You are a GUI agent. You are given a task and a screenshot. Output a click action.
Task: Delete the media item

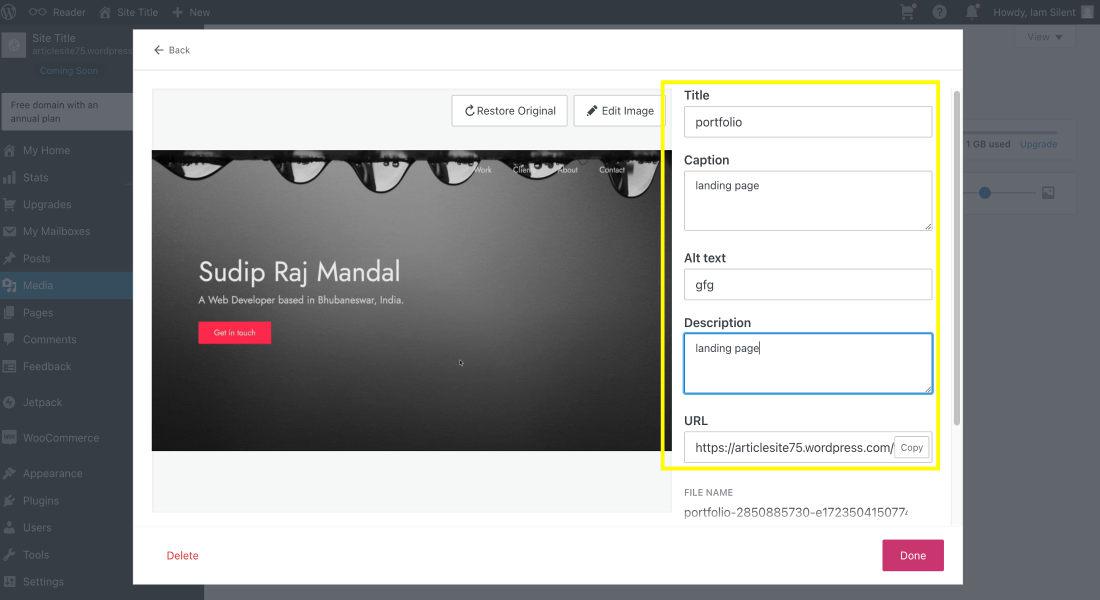182,555
